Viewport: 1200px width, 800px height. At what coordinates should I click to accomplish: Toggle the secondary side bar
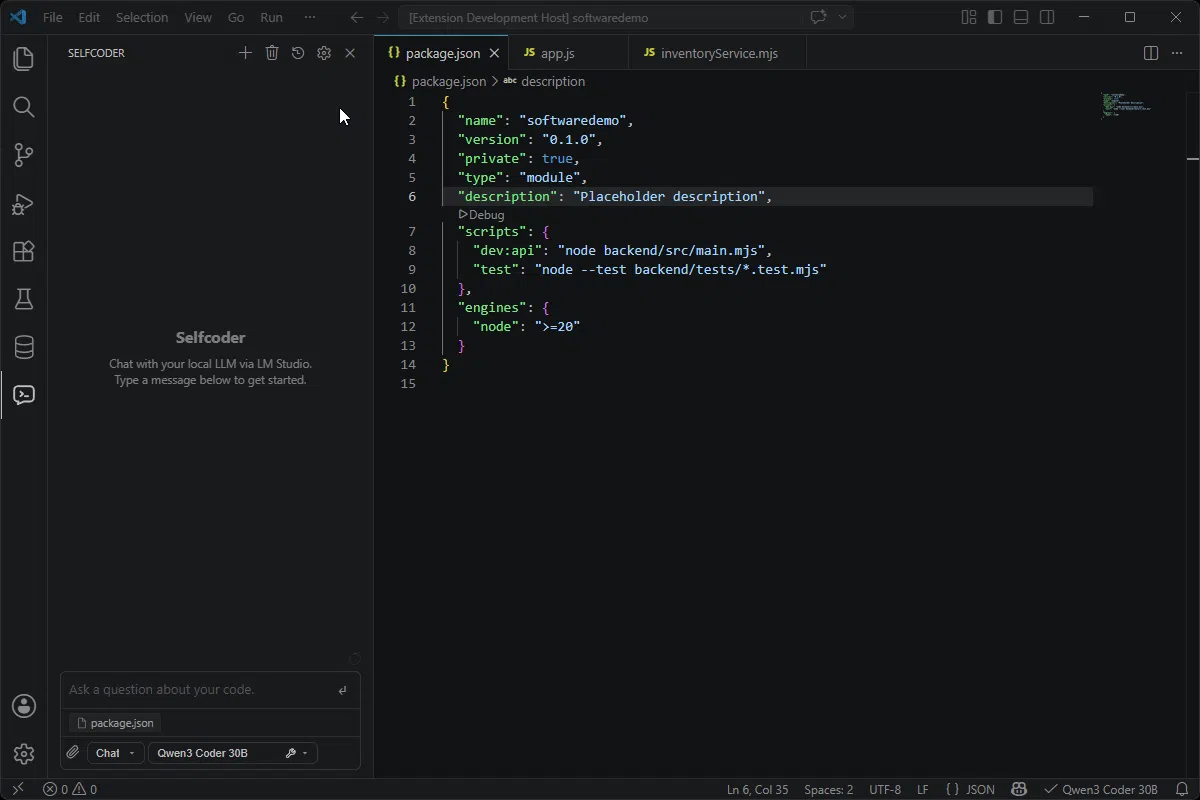tap(1047, 17)
